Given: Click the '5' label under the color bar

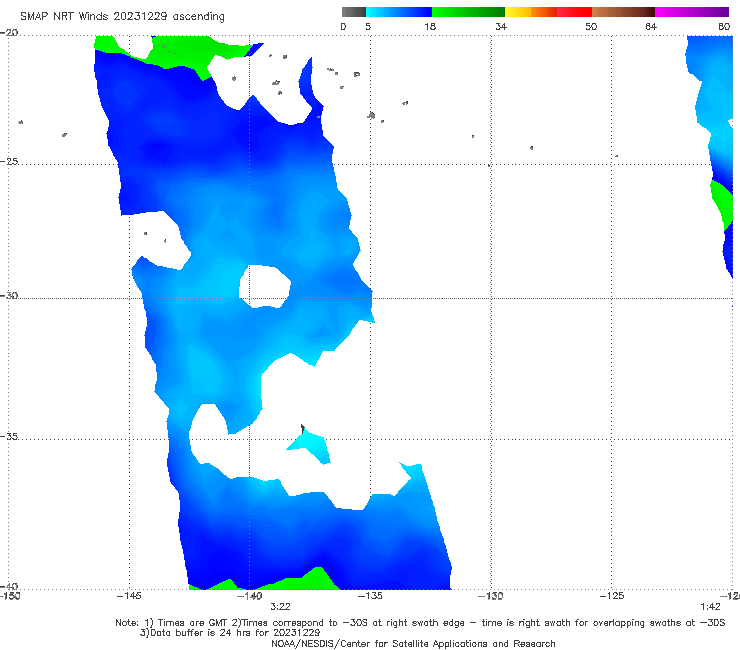Looking at the screenshot, I should [368, 26].
